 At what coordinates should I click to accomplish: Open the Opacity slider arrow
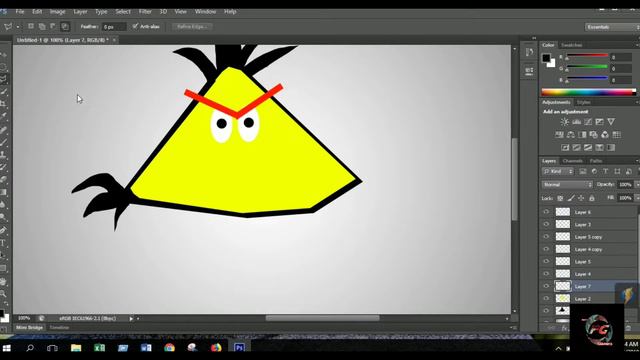(637, 185)
